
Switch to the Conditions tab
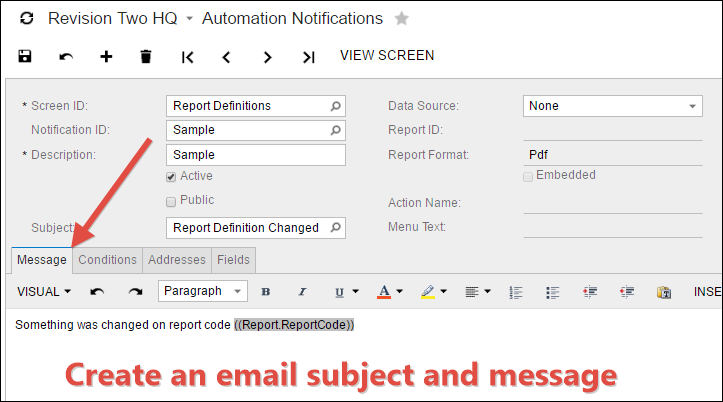(x=108, y=260)
